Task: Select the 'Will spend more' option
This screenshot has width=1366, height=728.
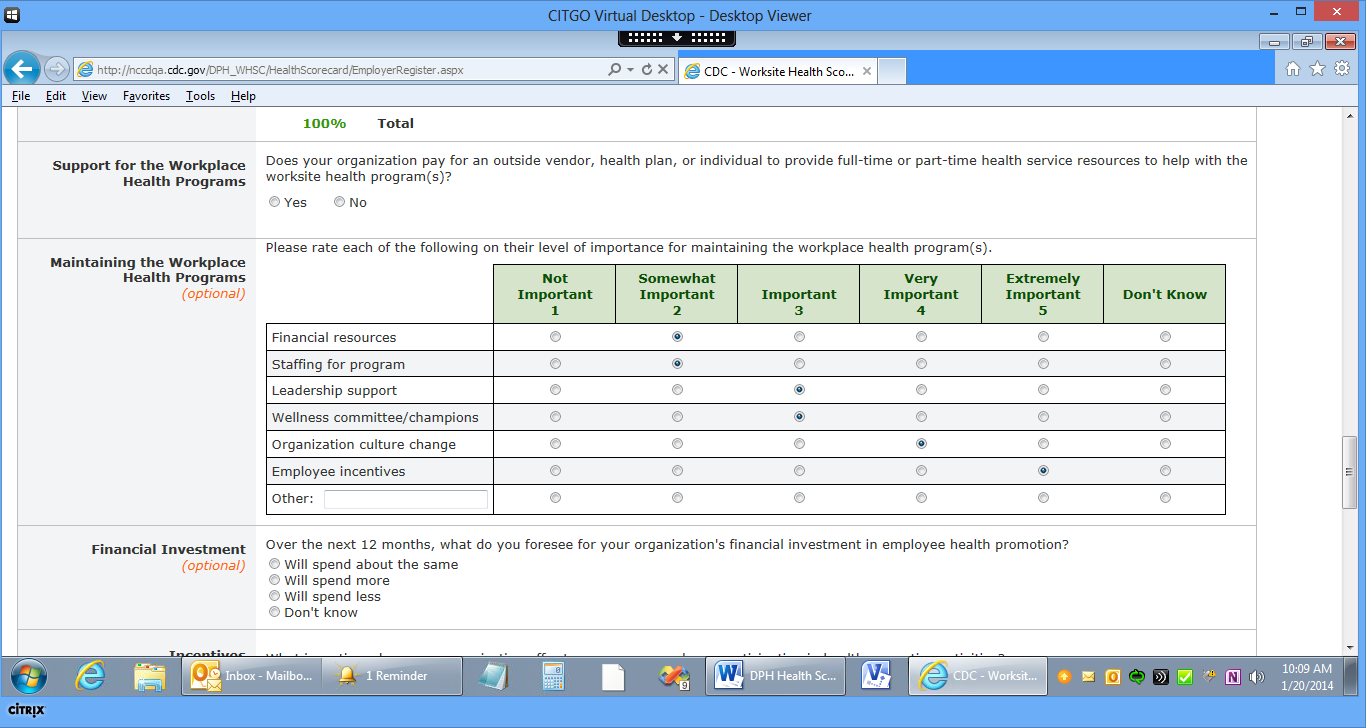Action: pyautogui.click(x=275, y=580)
